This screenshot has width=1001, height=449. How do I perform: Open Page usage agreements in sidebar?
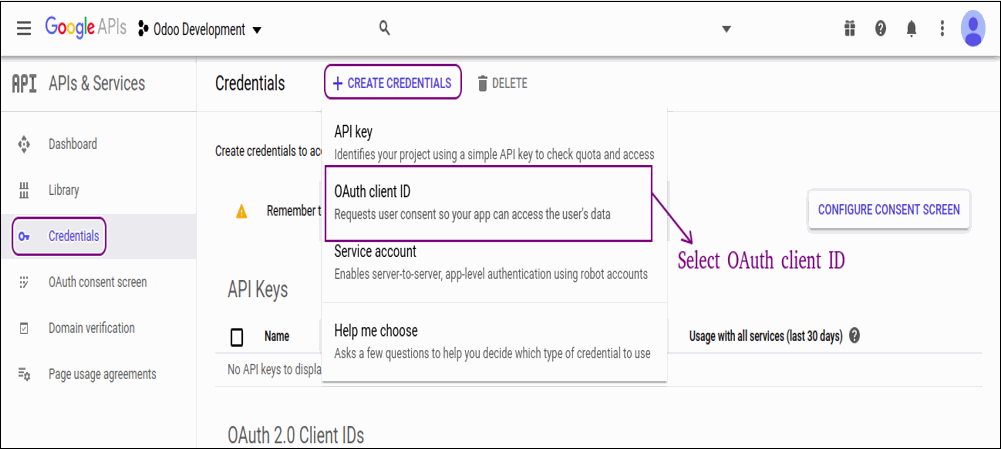pos(102,374)
